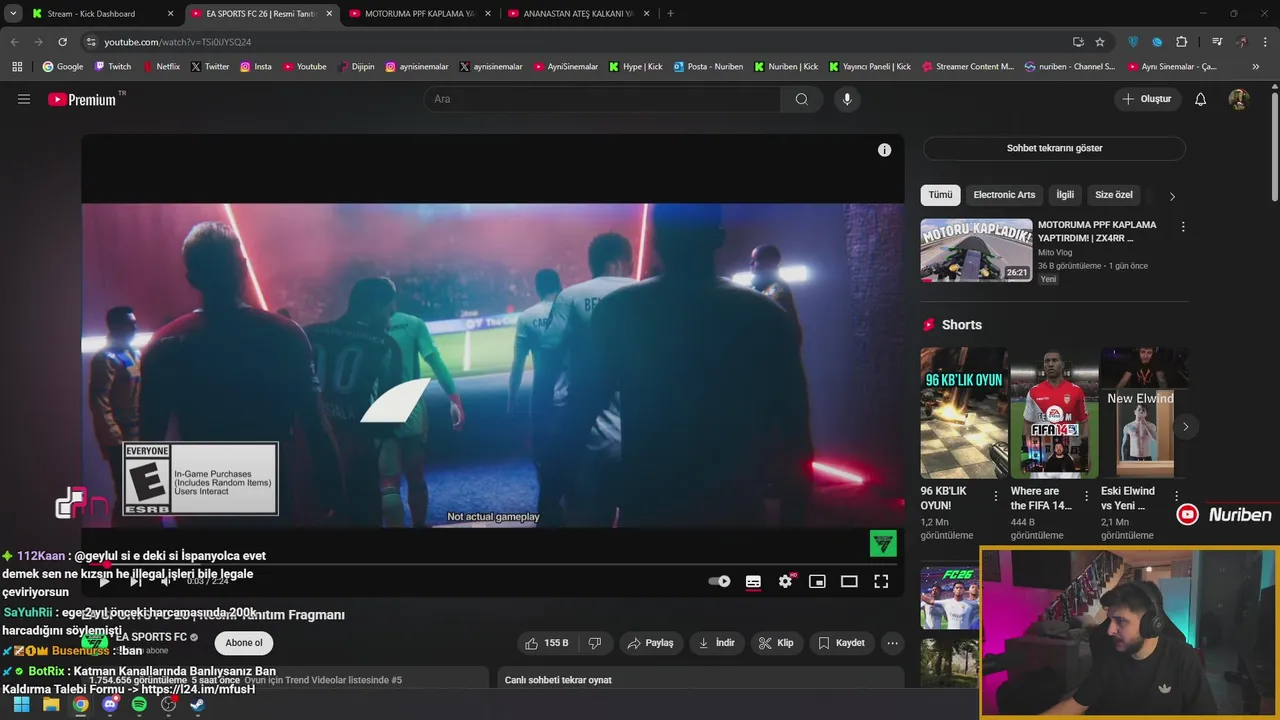Viewport: 1280px width, 720px height.
Task: Toggle subtitles on the video player
Action: (753, 581)
